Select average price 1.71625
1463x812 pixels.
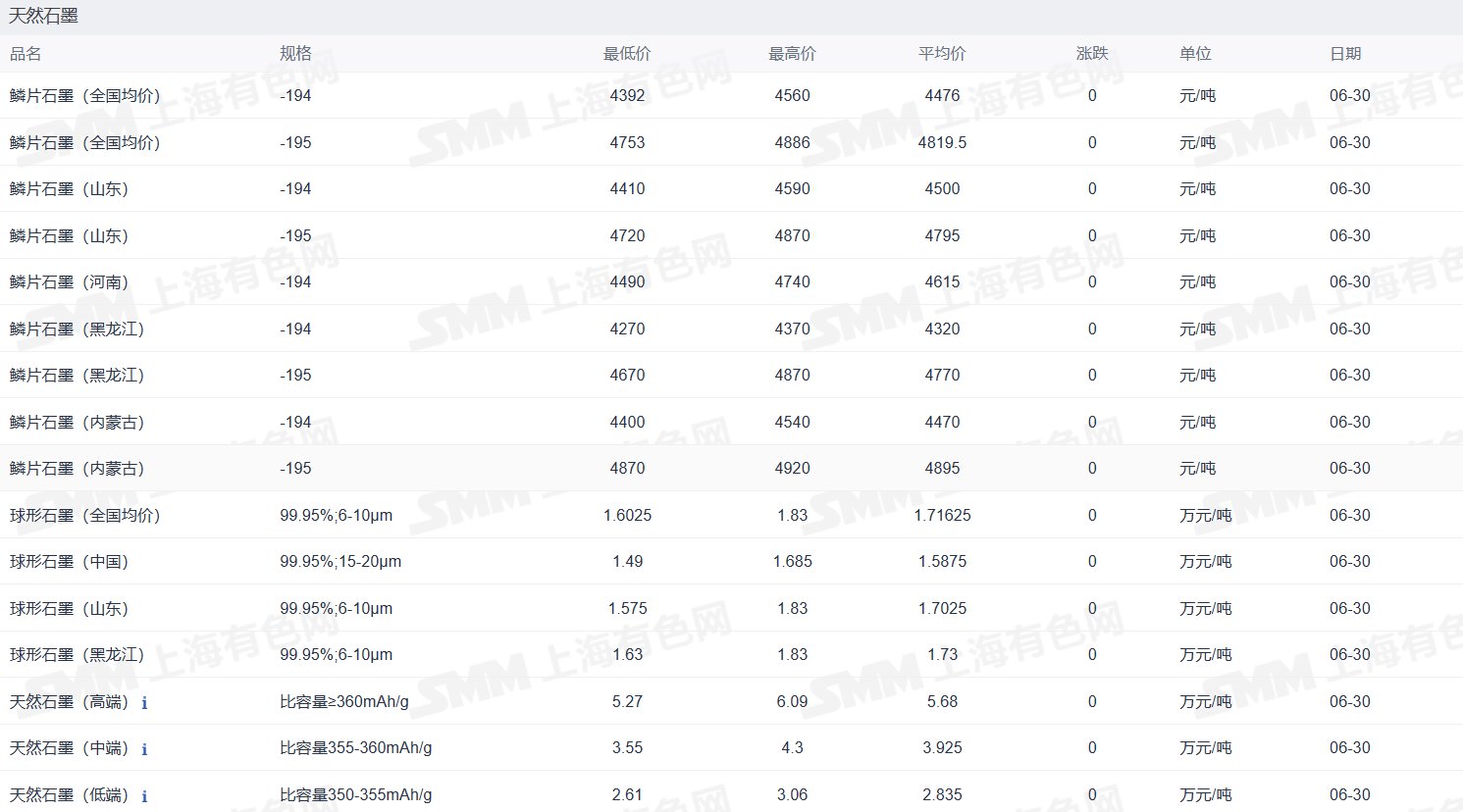[942, 515]
